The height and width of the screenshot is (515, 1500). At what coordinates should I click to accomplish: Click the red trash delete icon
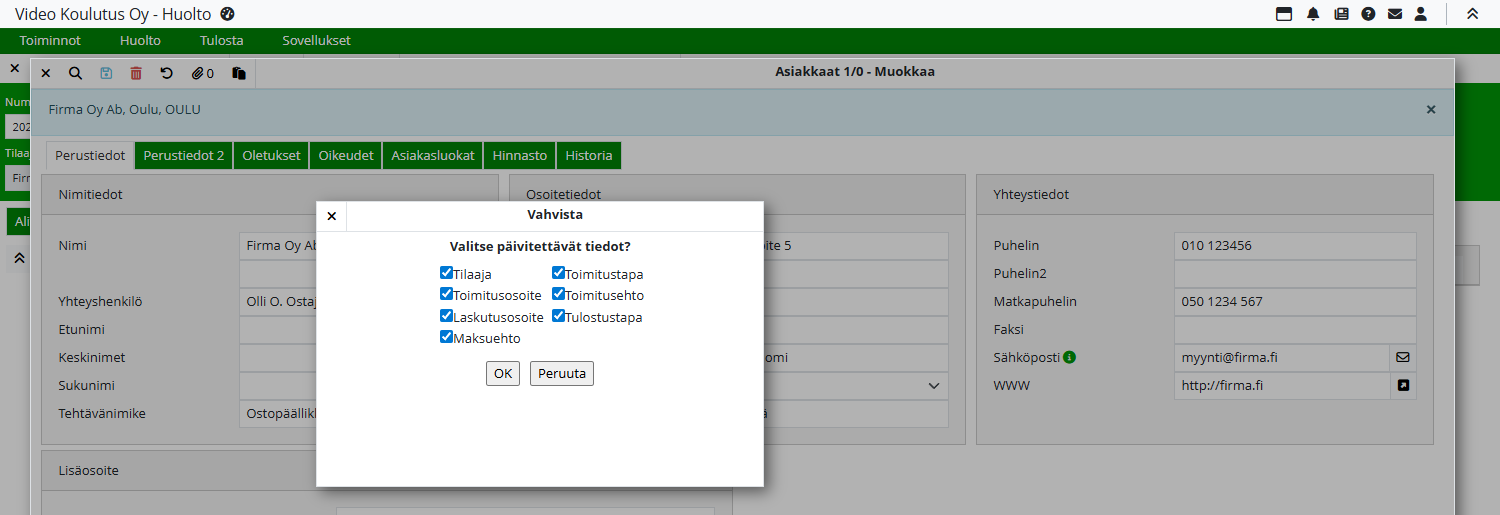[x=136, y=73]
